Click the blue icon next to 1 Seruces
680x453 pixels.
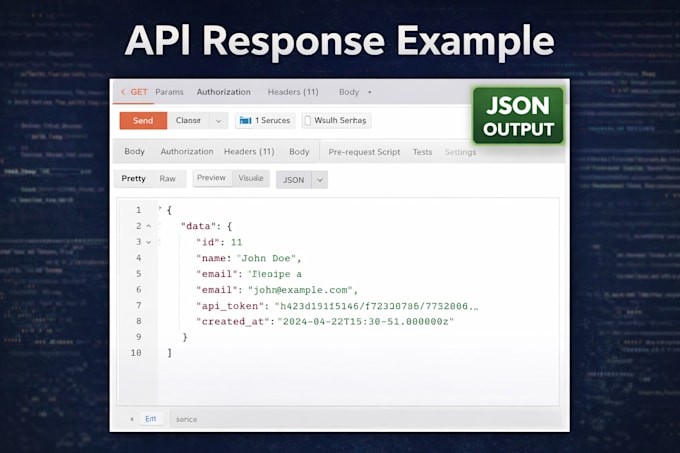point(245,121)
